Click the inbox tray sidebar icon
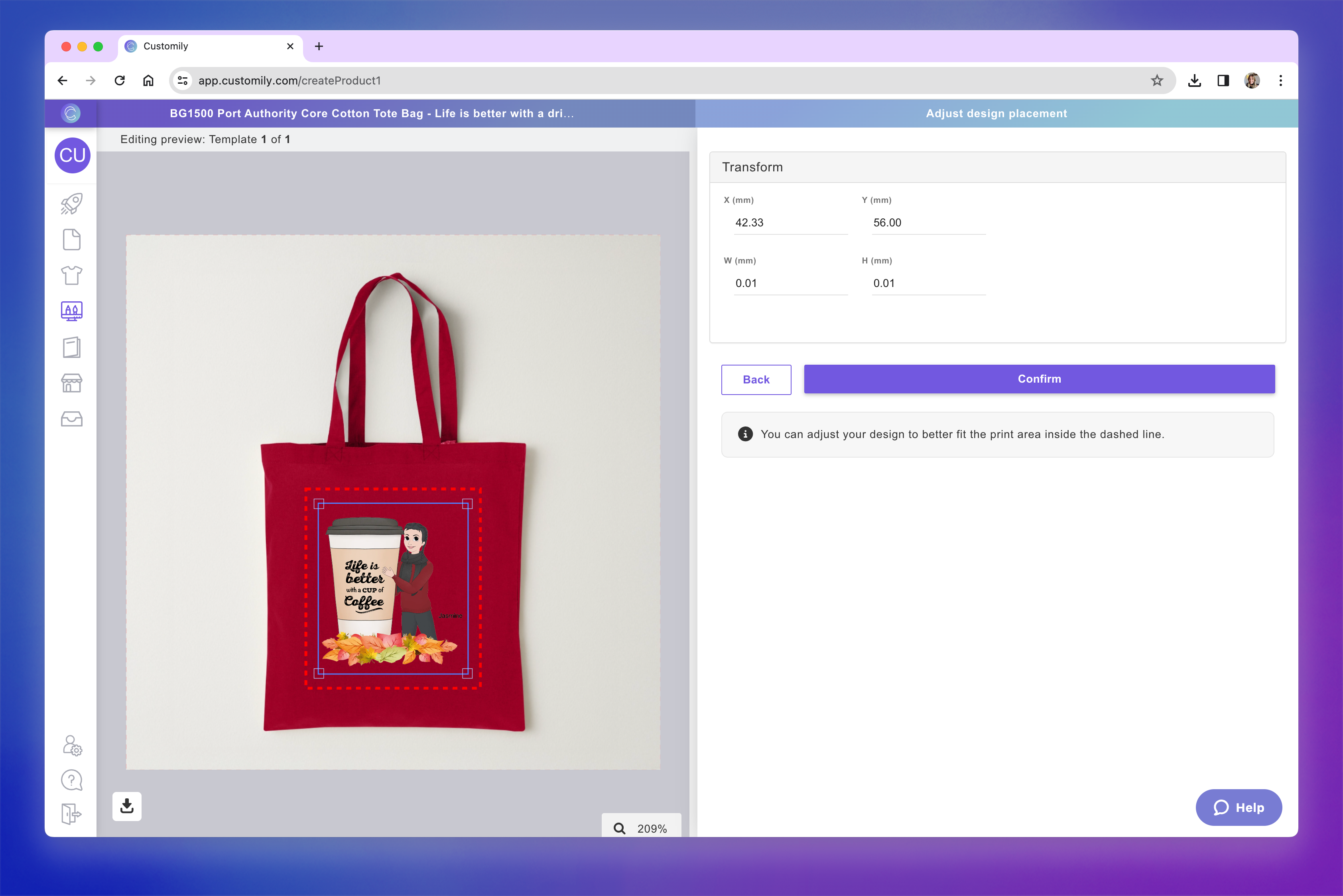The image size is (1343, 896). click(x=71, y=419)
